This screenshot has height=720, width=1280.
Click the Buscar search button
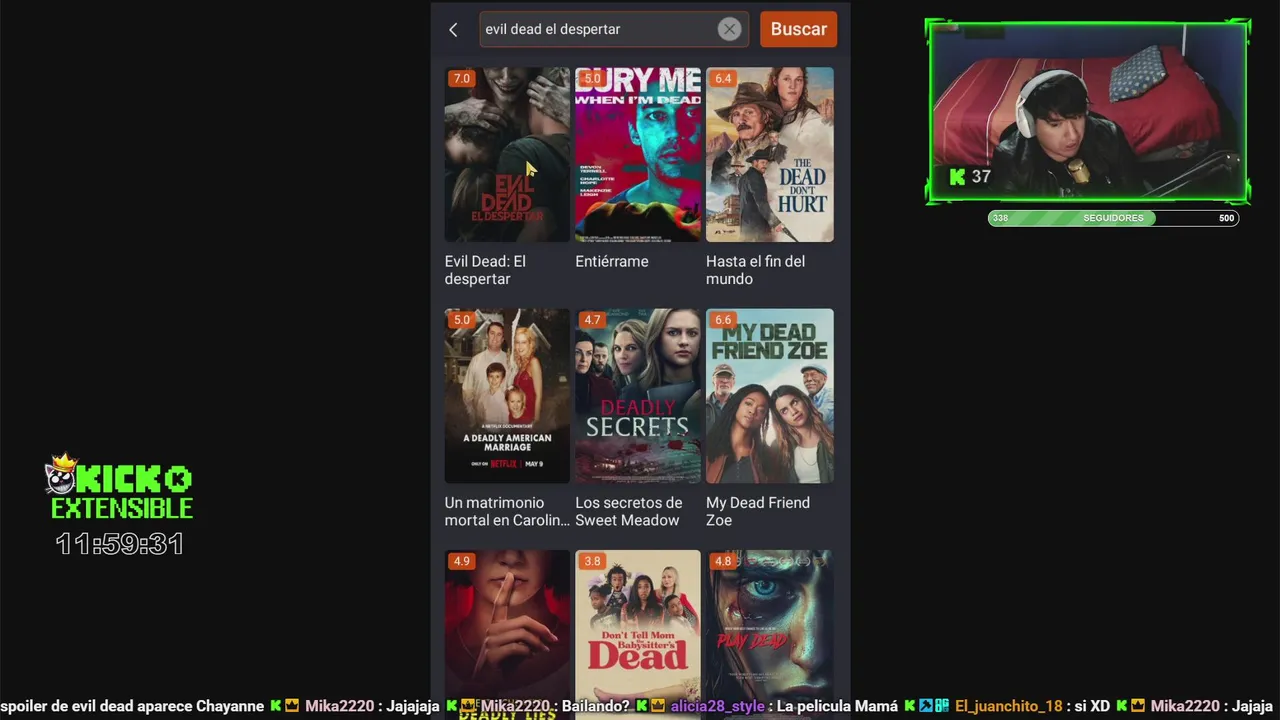798,29
